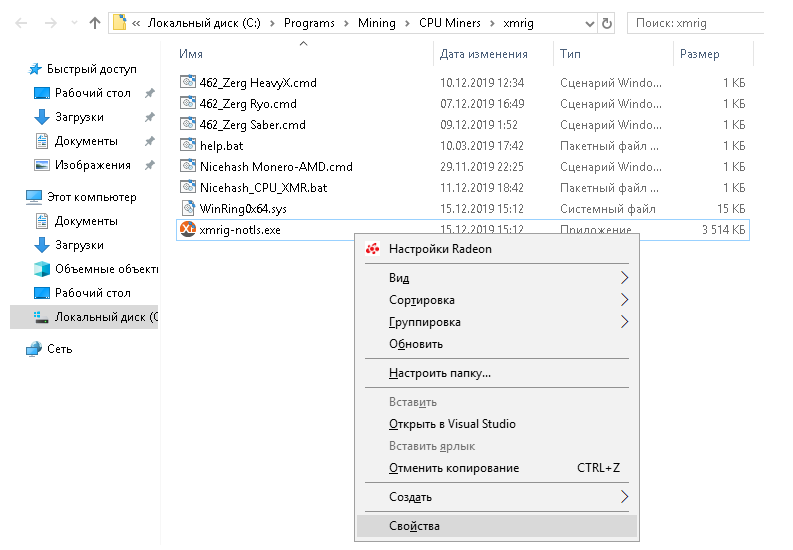Open pinned 'Документы' under Quick access
This screenshot has width=793, height=550.
coord(86,141)
